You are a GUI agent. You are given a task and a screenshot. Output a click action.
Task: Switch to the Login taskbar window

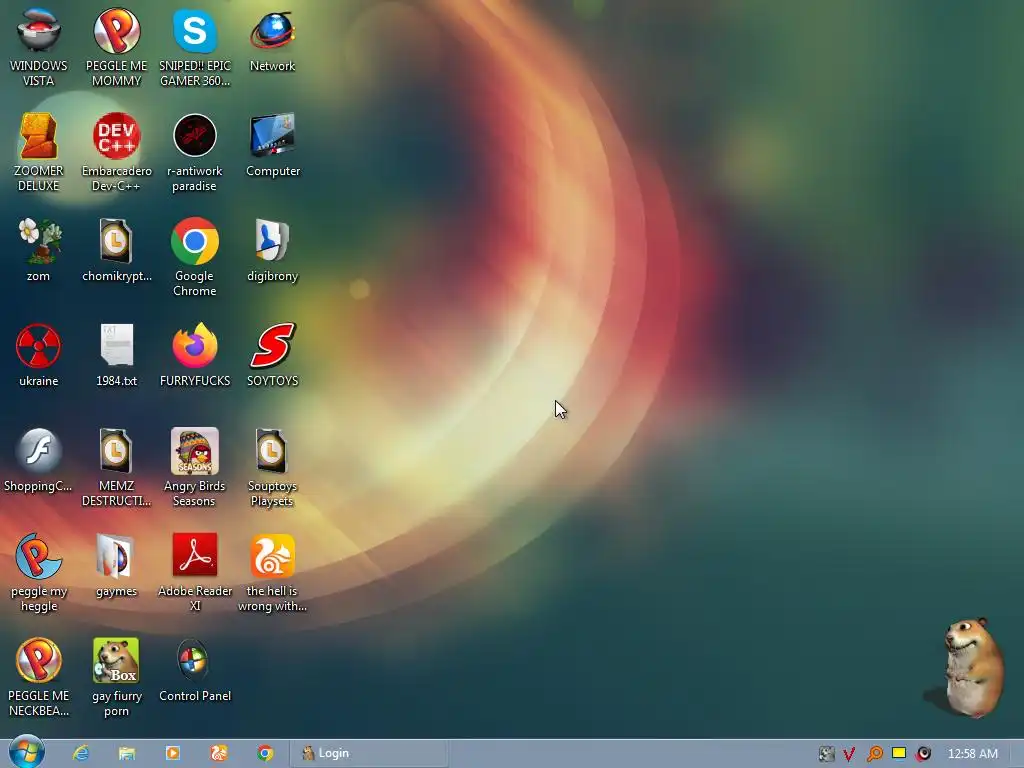[369, 754]
